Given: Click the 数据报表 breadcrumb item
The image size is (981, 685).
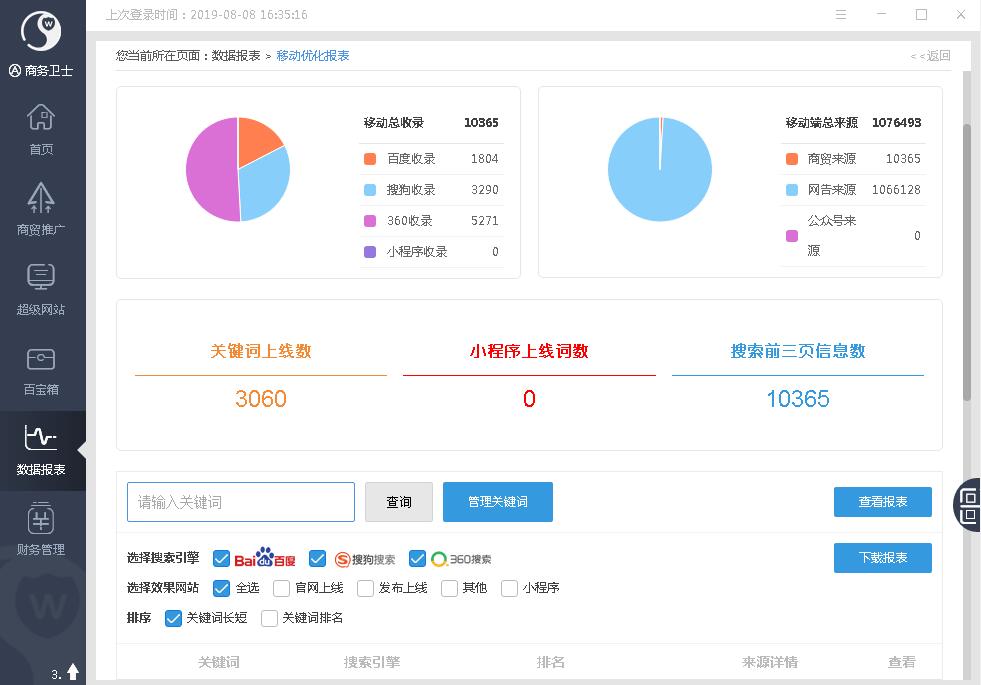Looking at the screenshot, I should [x=236, y=56].
